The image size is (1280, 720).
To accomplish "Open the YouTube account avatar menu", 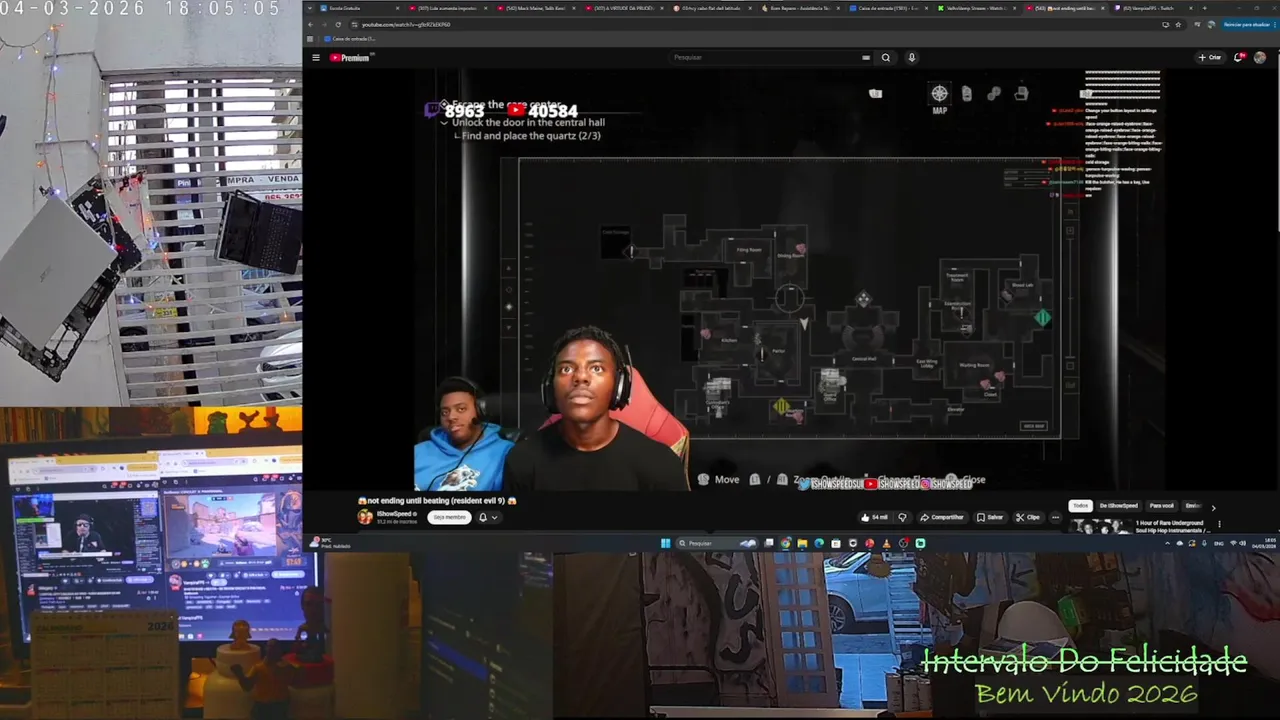I will click(x=1260, y=57).
